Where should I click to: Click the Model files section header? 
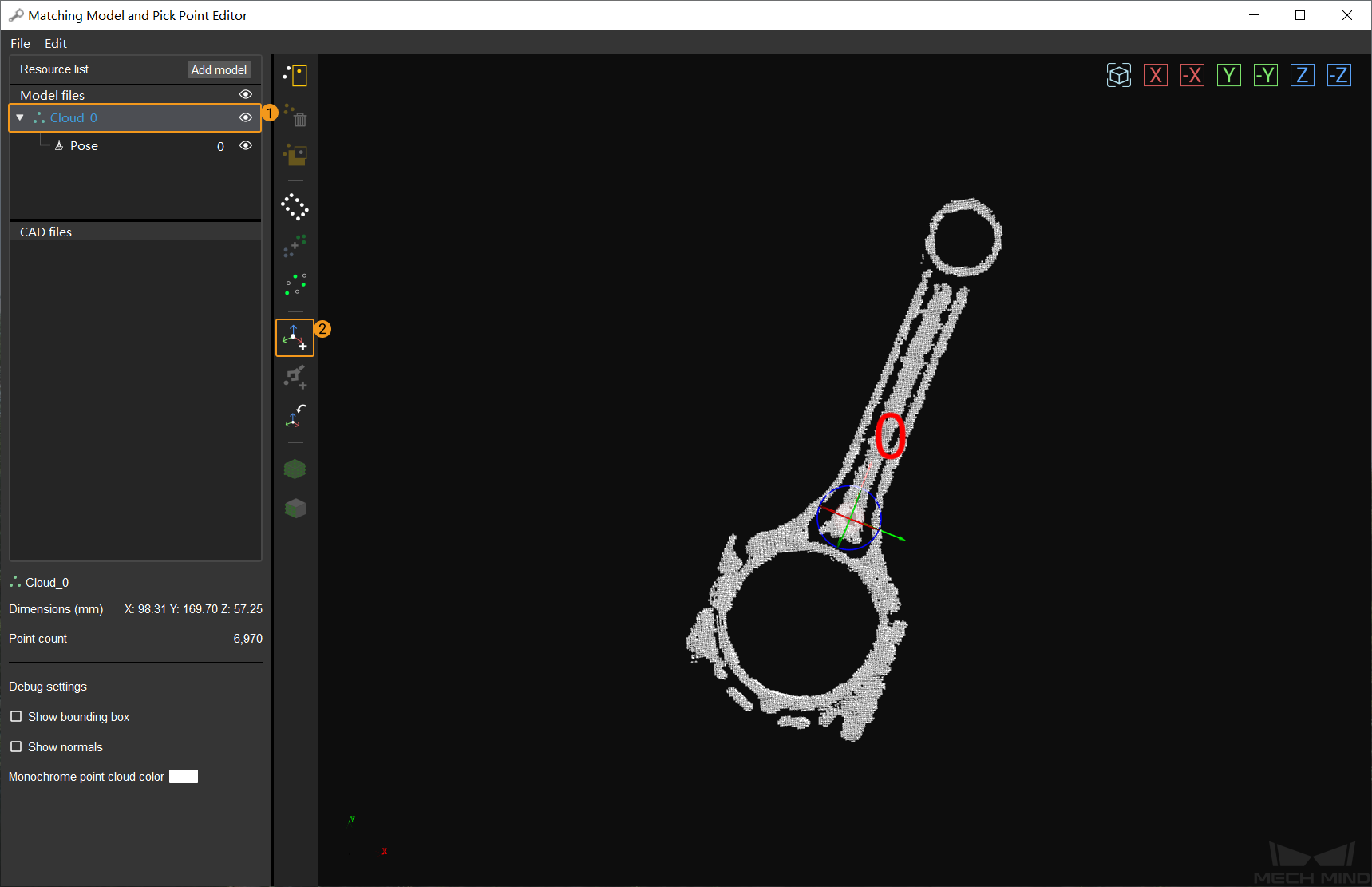(x=135, y=94)
